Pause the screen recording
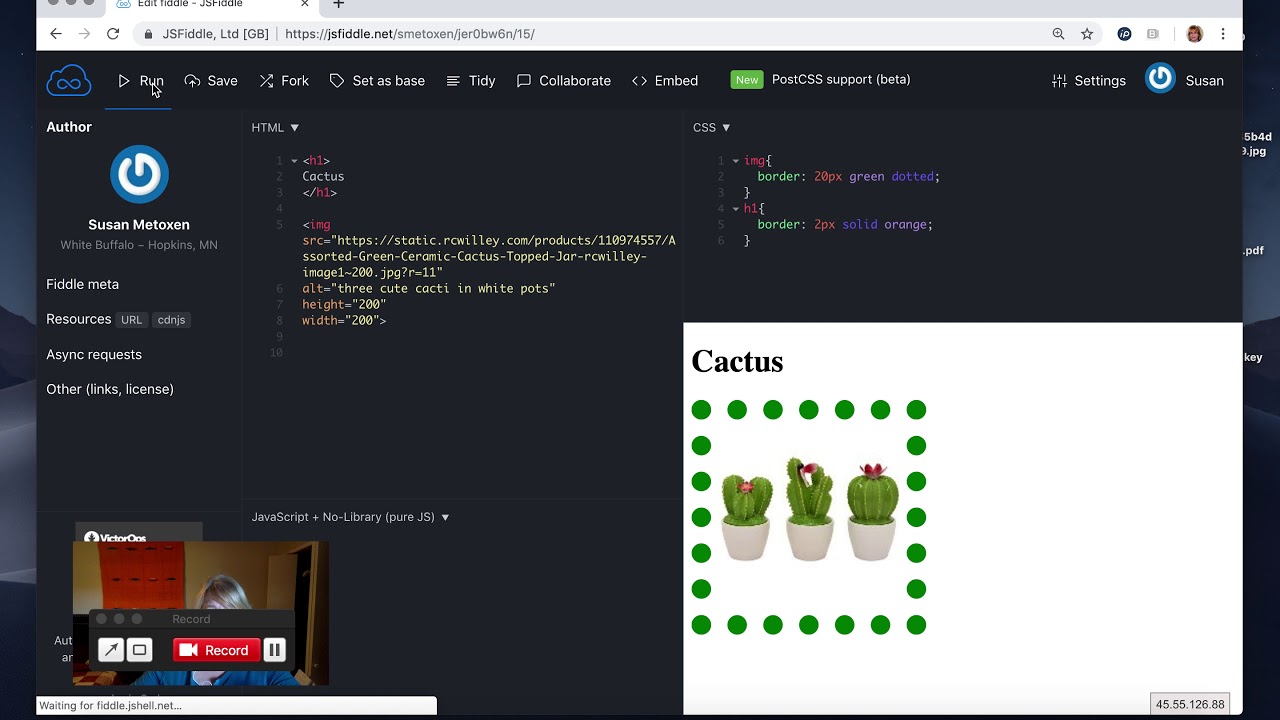 [x=274, y=650]
